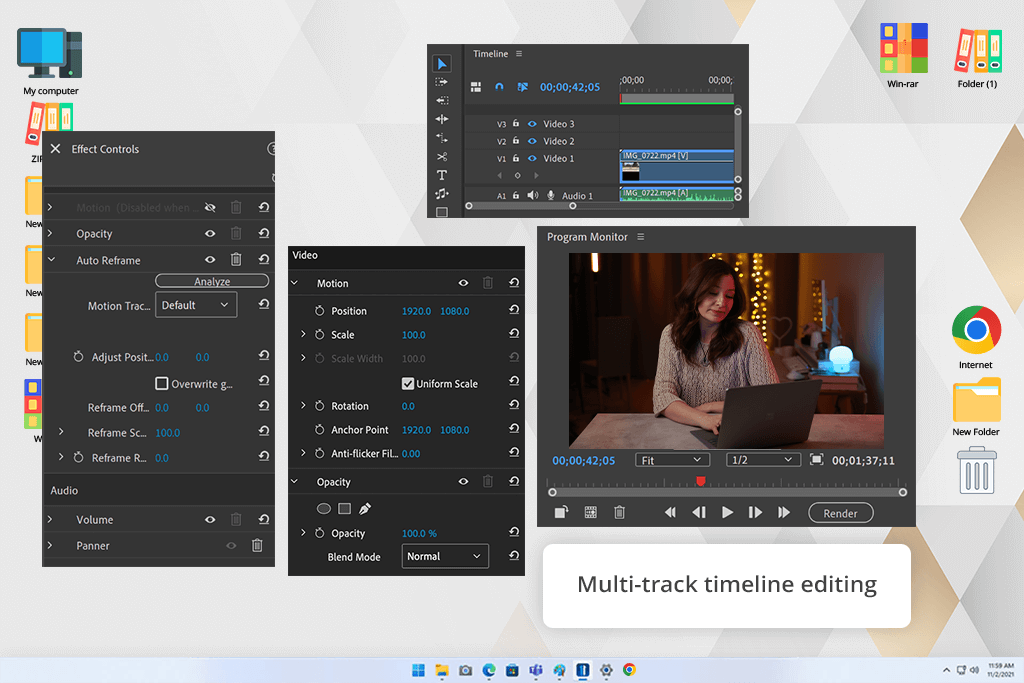
Task: Expand the Scale property in Video panel
Action: coord(303,334)
